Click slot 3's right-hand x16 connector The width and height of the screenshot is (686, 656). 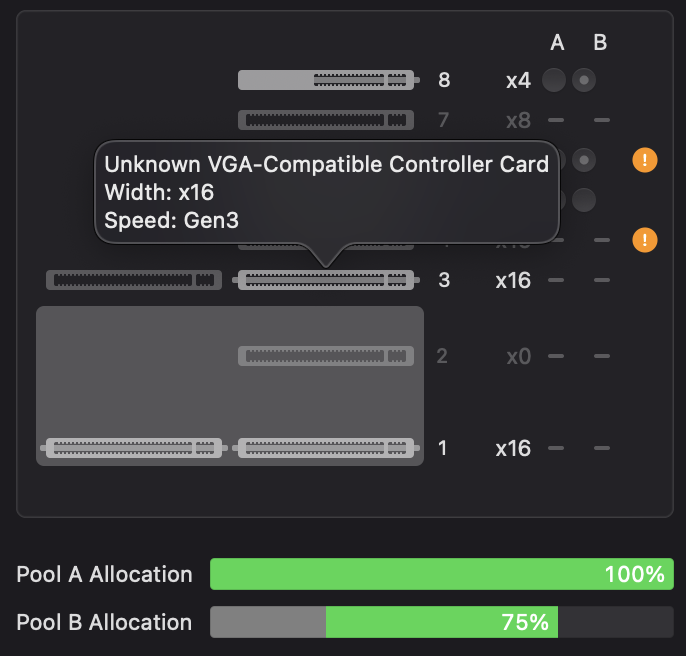coord(326,280)
